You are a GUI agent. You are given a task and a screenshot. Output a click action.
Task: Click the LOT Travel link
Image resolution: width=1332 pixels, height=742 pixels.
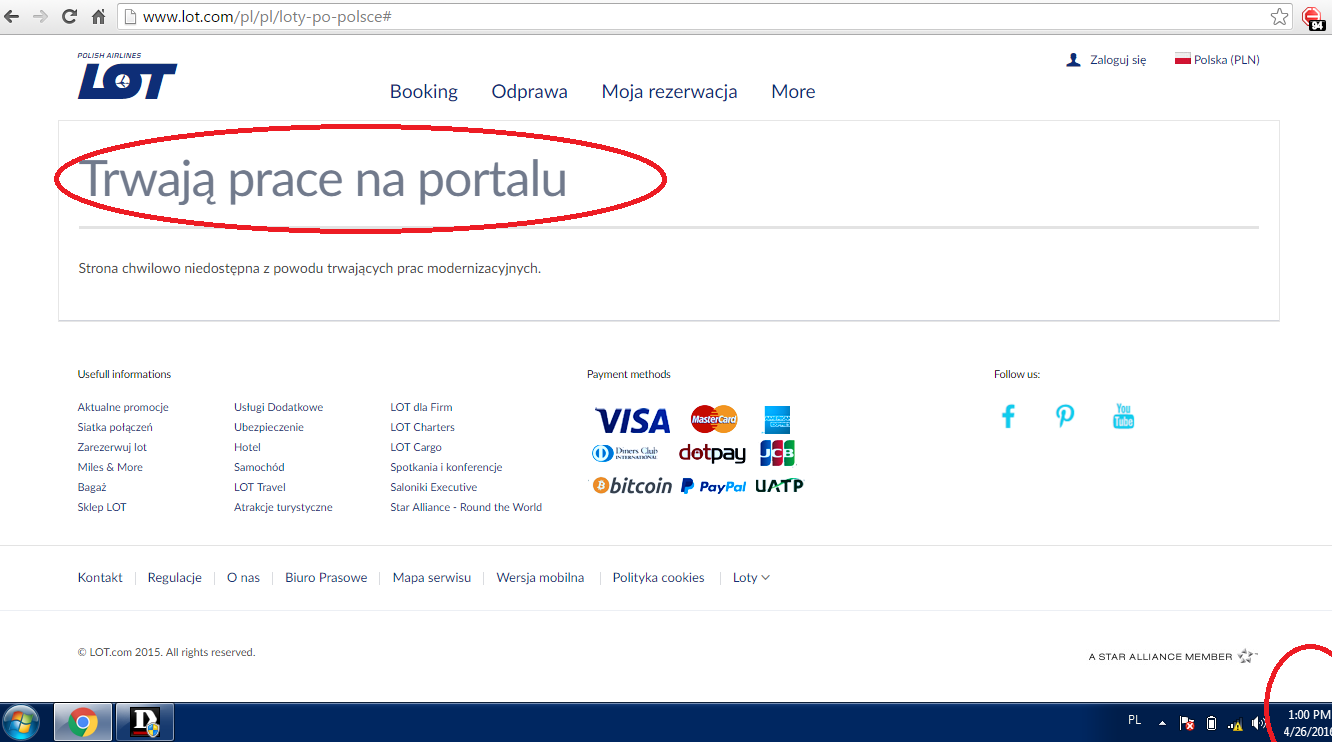pos(260,487)
